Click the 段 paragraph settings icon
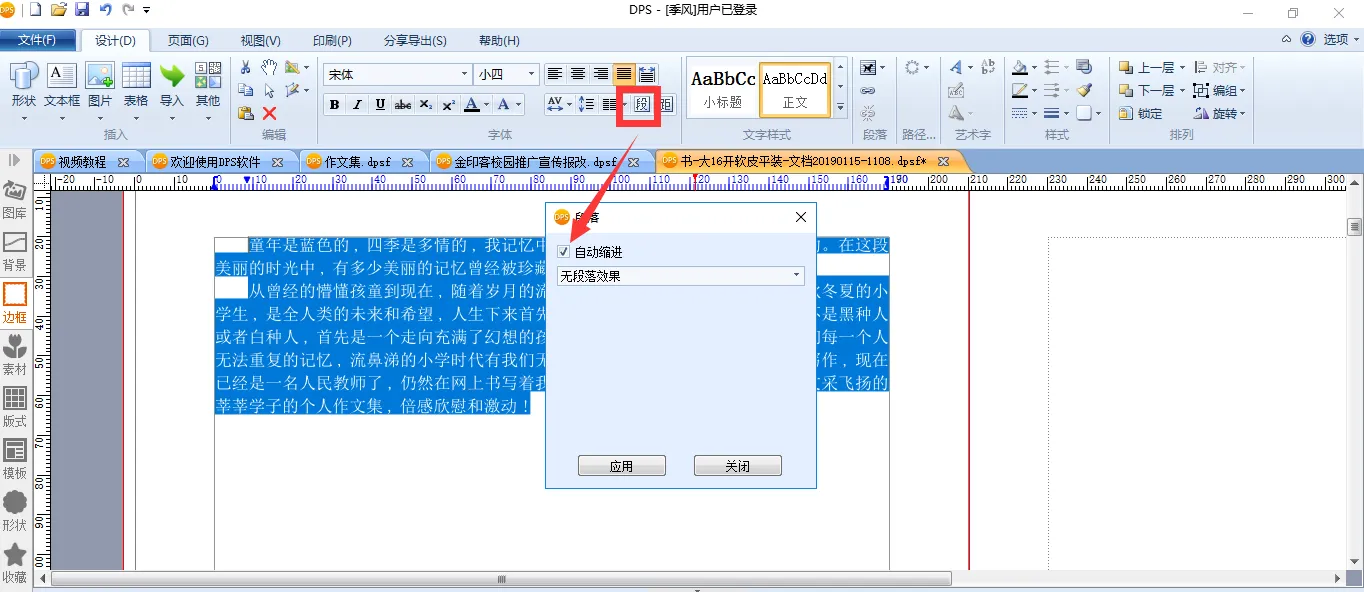The image size is (1364, 592). (x=642, y=104)
